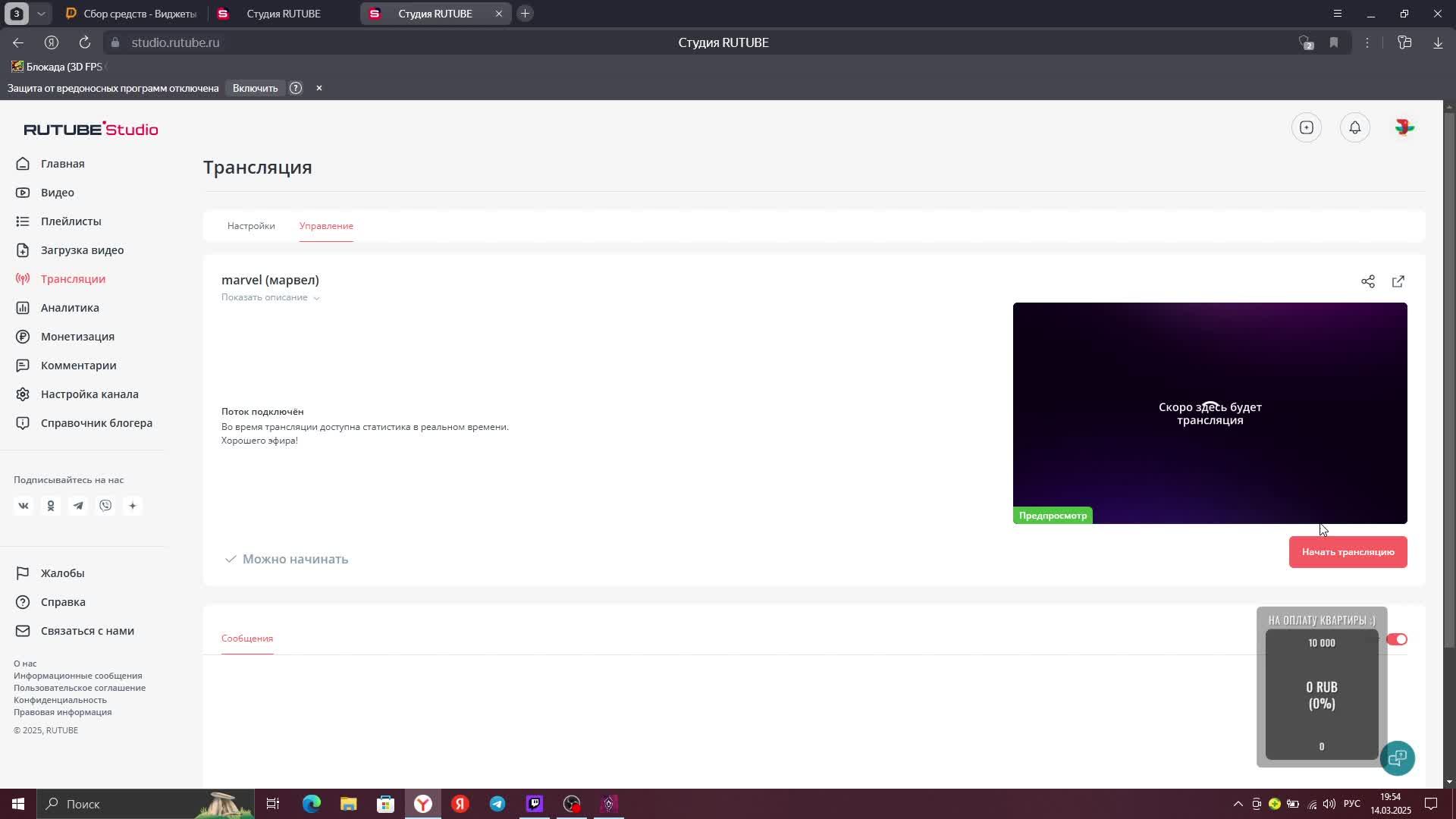Screen dimensions: 1456x819
Task: Toggle the messages chat switch
Action: pyautogui.click(x=1396, y=639)
